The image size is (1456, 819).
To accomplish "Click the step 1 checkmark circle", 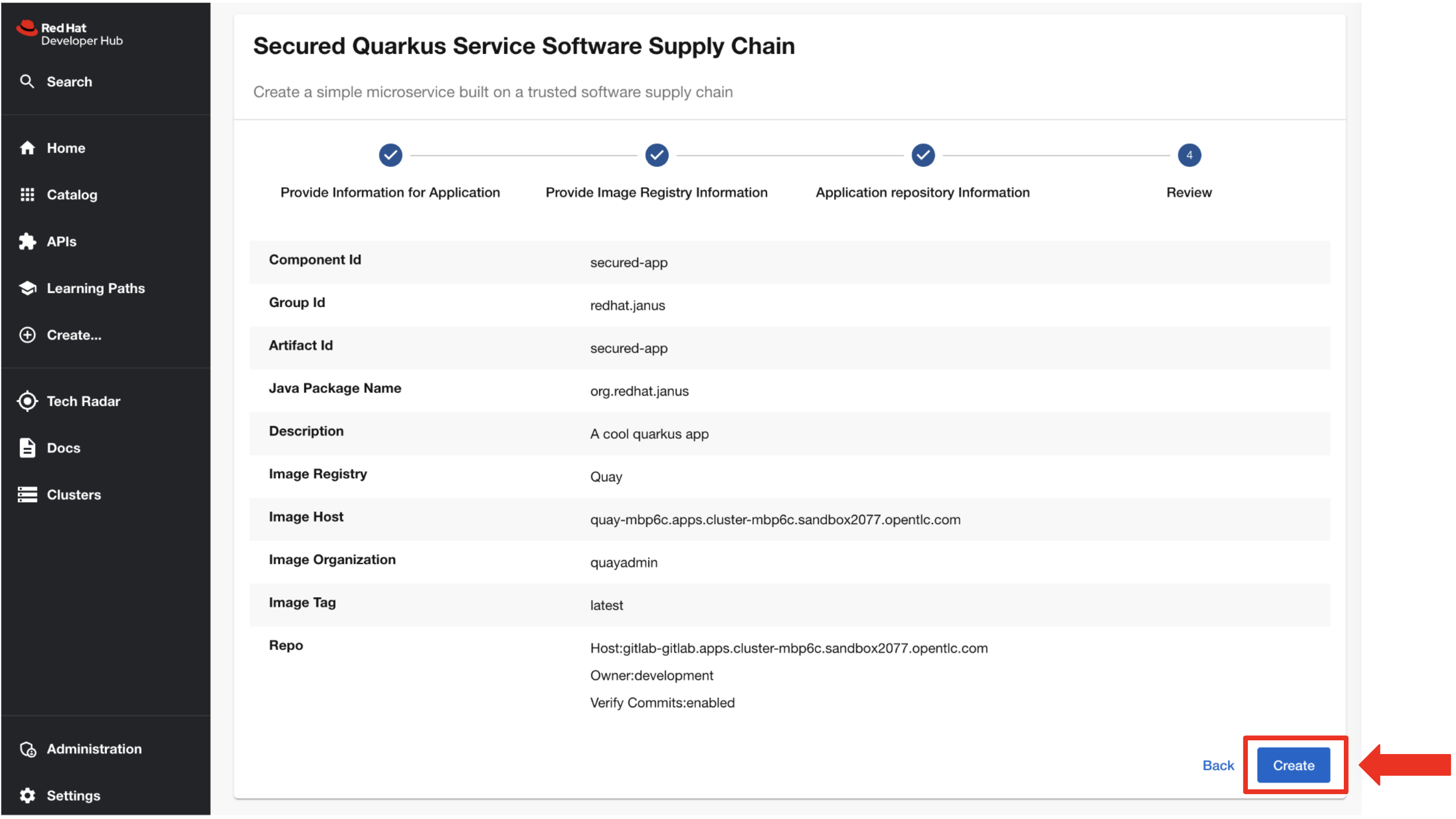I will point(390,155).
